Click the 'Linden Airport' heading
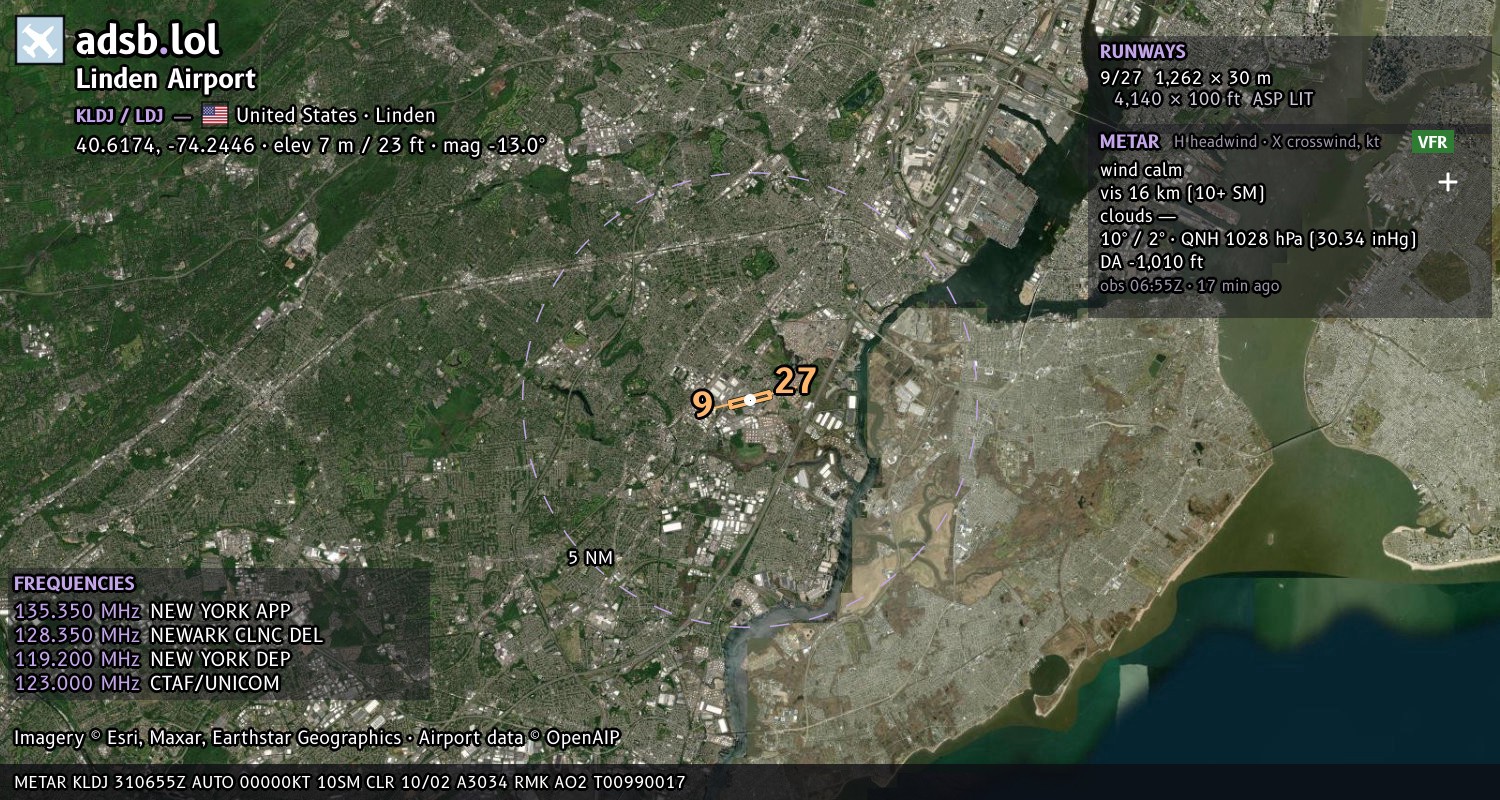The image size is (1500, 800). [166, 79]
